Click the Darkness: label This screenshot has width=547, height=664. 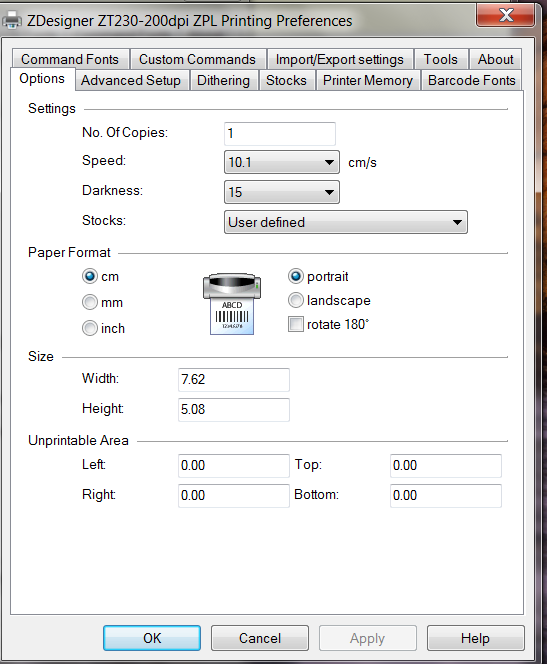[x=113, y=191]
